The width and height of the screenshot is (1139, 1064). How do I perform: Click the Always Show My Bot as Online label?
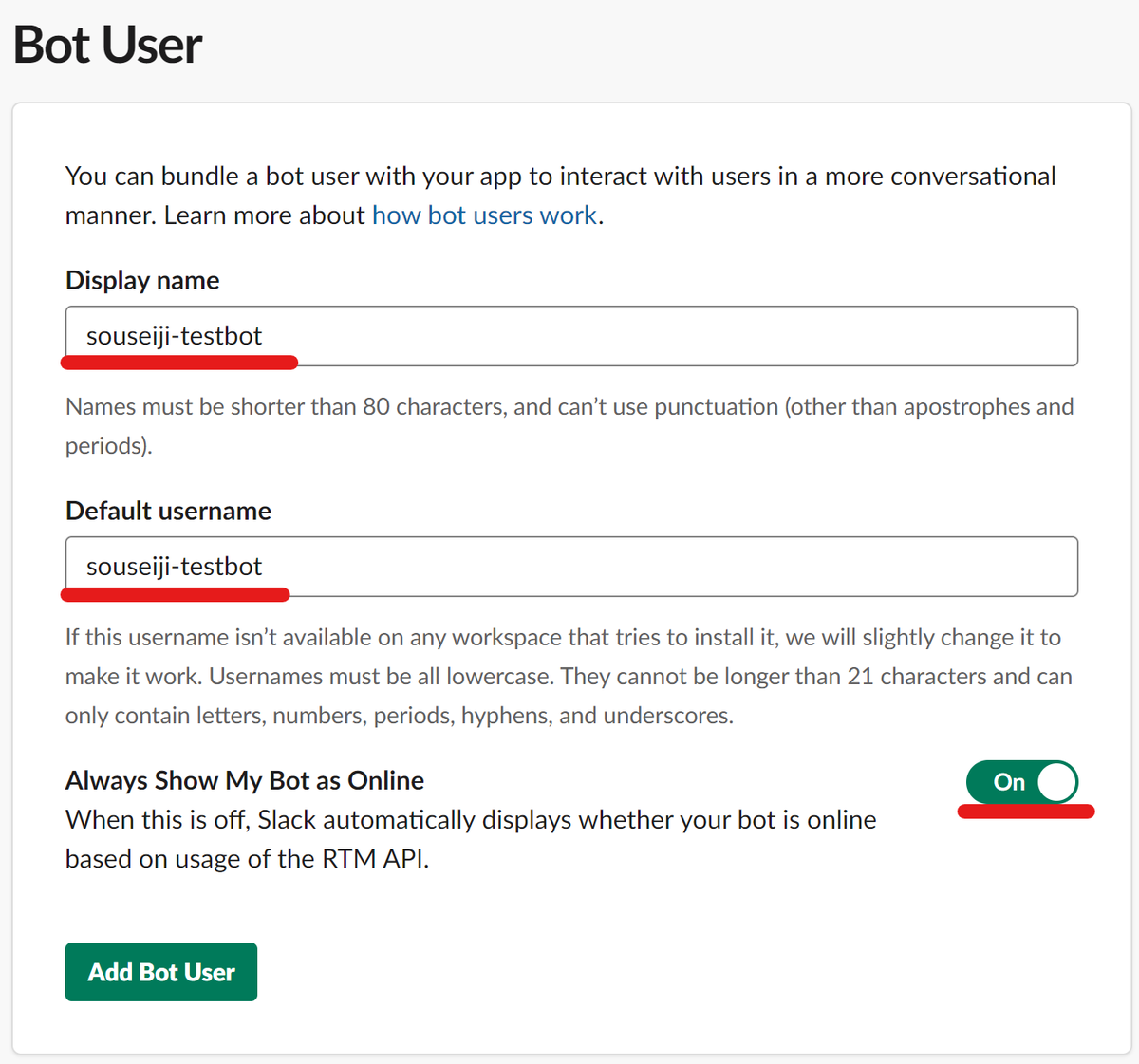(245, 780)
